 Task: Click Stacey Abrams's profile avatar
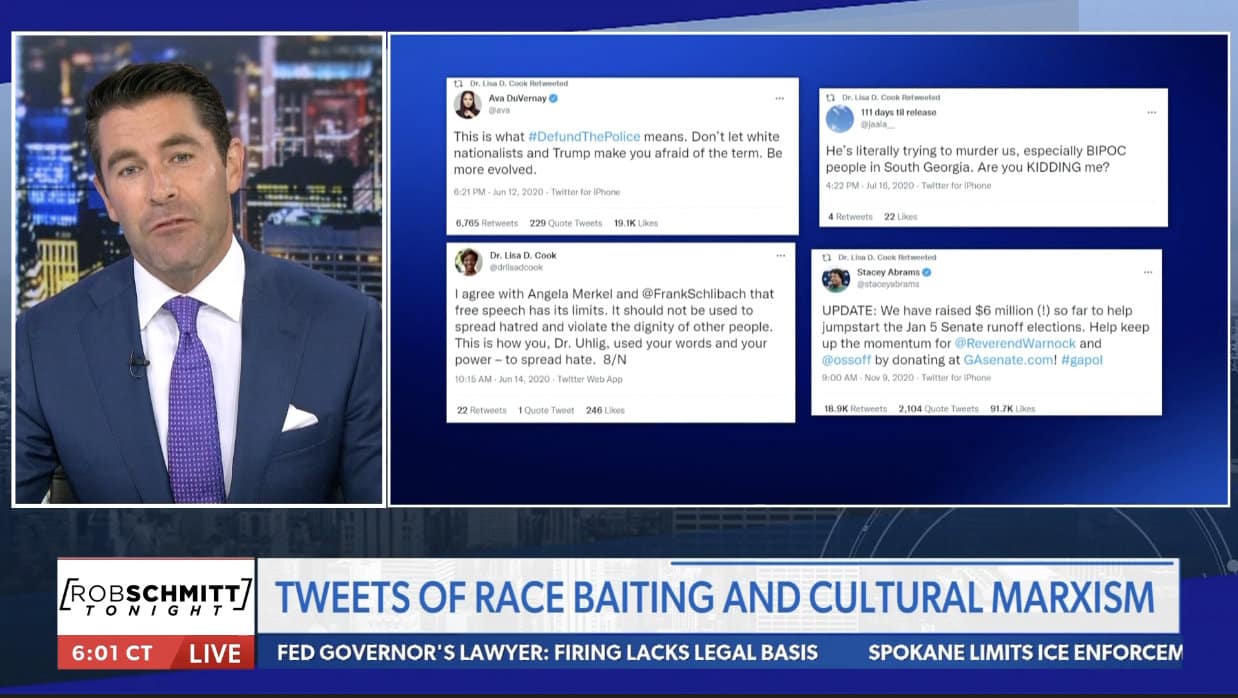tap(836, 279)
